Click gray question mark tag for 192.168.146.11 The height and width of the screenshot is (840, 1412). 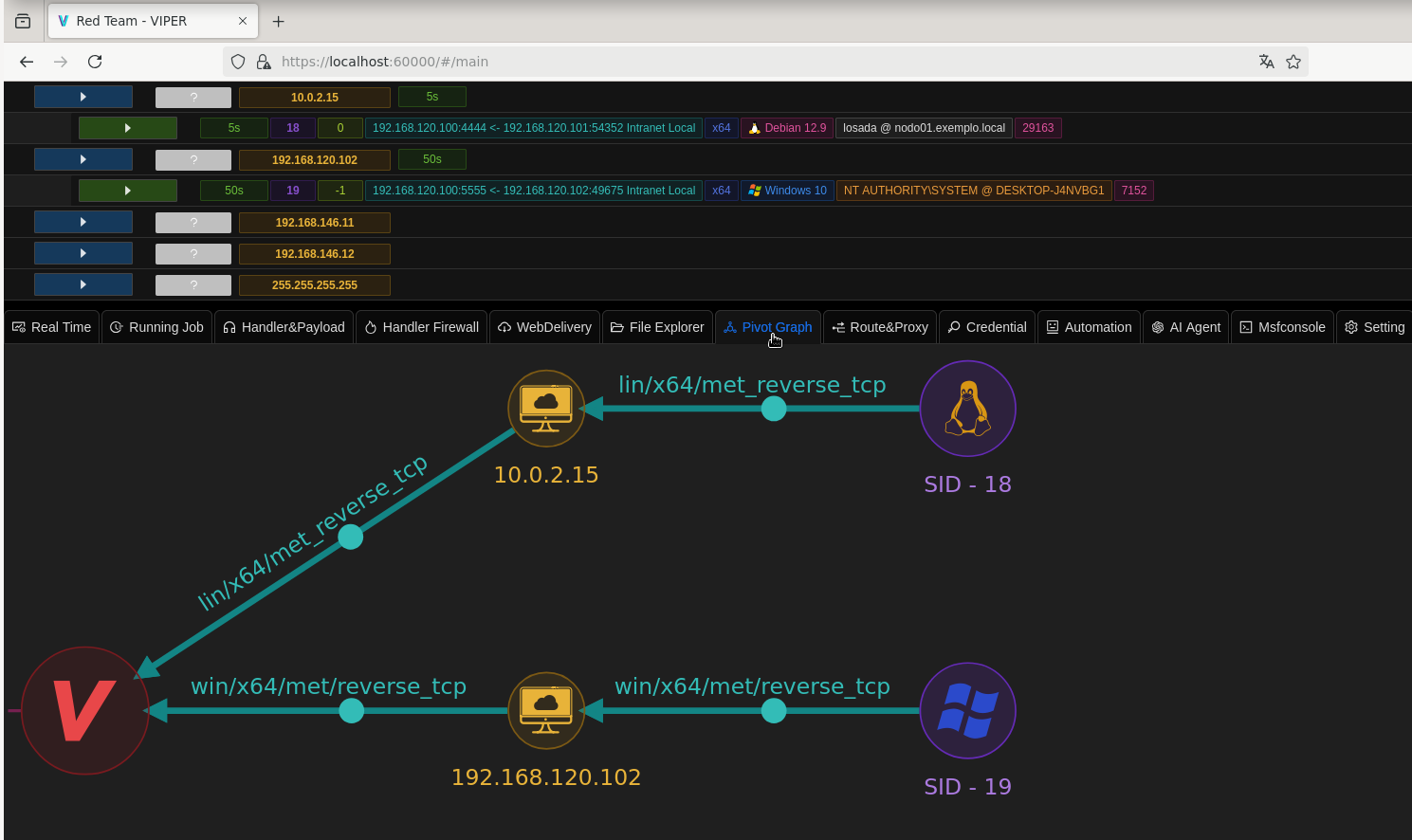point(193,222)
